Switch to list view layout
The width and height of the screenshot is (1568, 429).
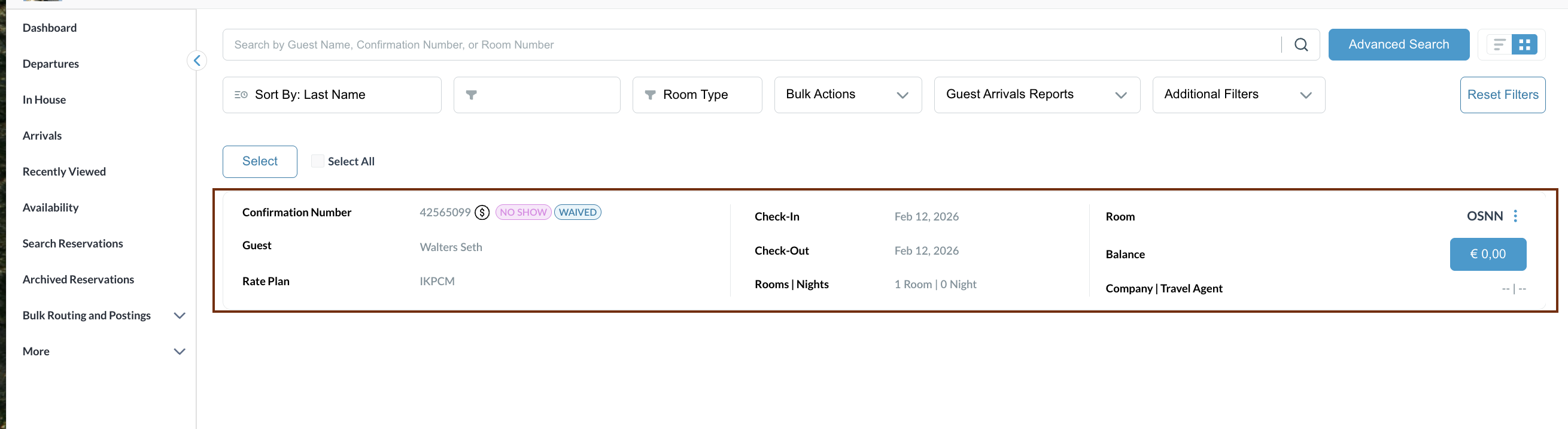(1499, 44)
